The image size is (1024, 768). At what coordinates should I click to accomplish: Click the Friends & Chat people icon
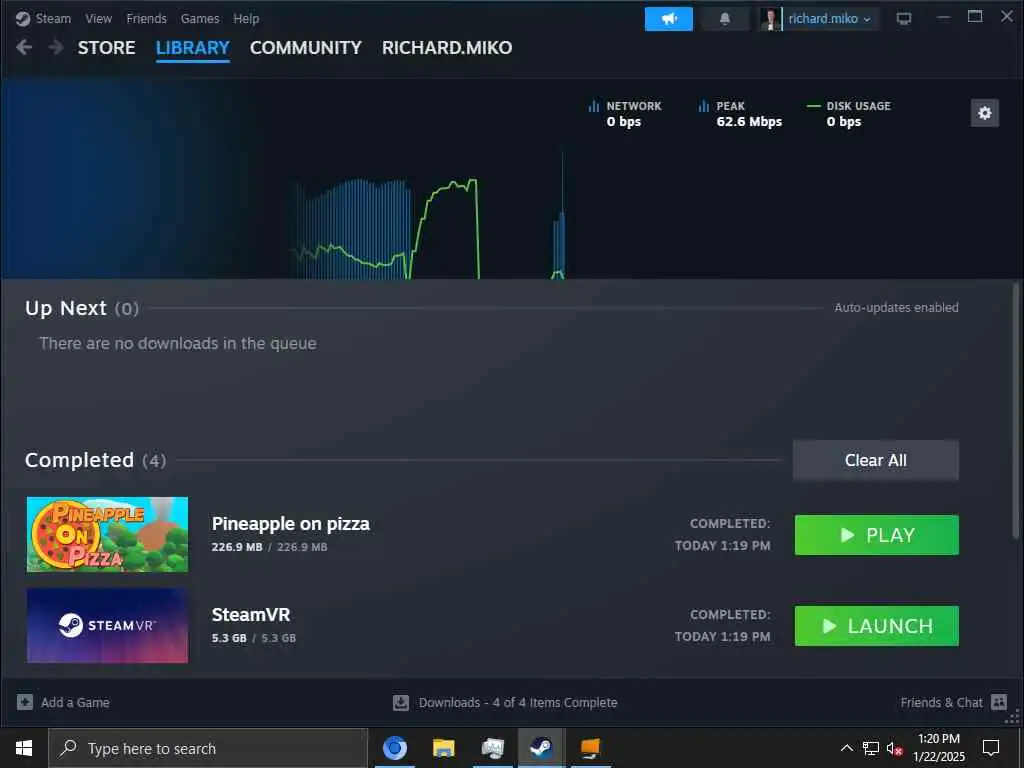pos(999,702)
